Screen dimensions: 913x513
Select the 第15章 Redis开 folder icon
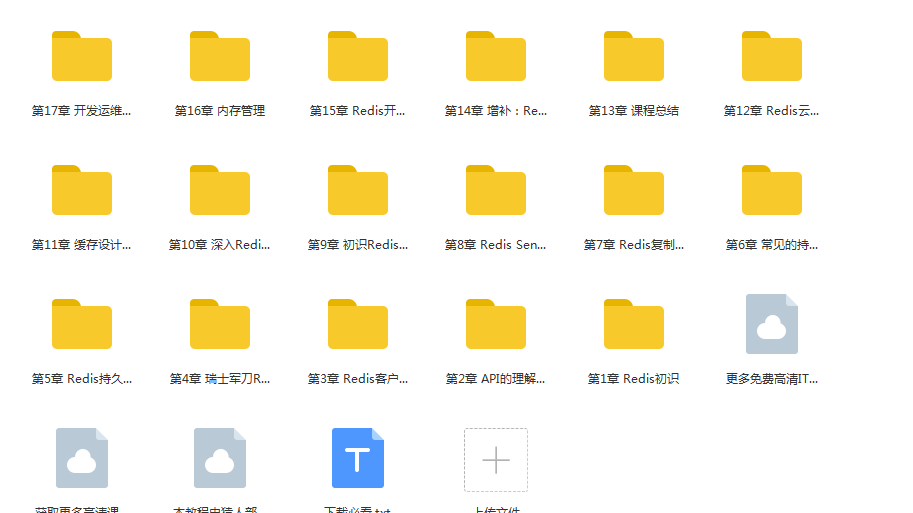357,57
